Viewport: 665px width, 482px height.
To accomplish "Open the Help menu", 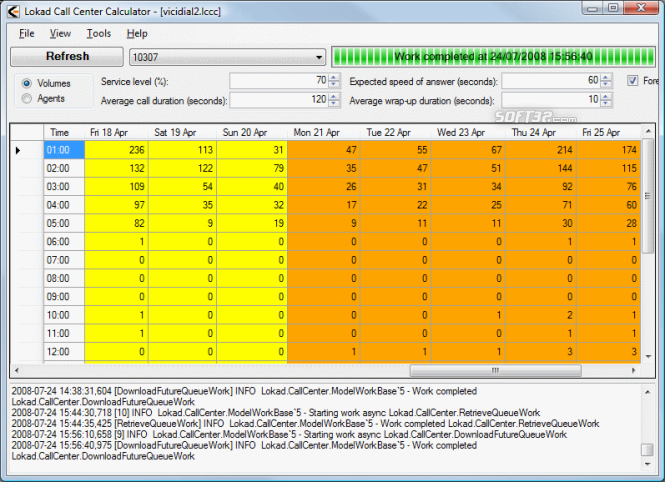I will [137, 33].
